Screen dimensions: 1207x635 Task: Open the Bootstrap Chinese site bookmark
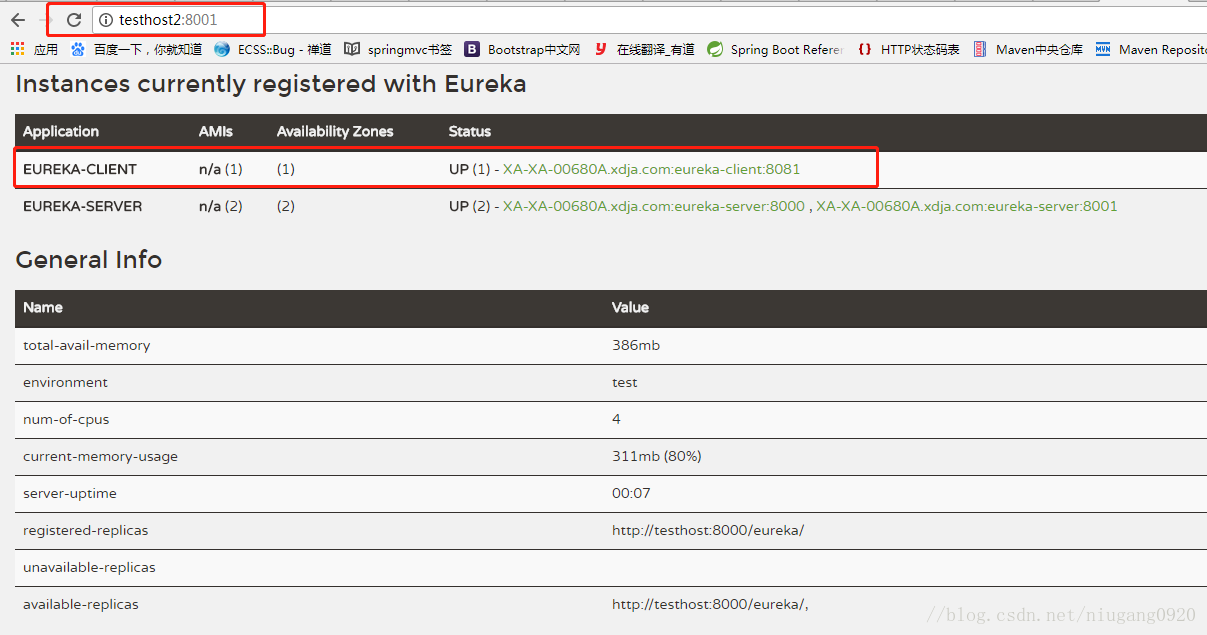pos(521,49)
